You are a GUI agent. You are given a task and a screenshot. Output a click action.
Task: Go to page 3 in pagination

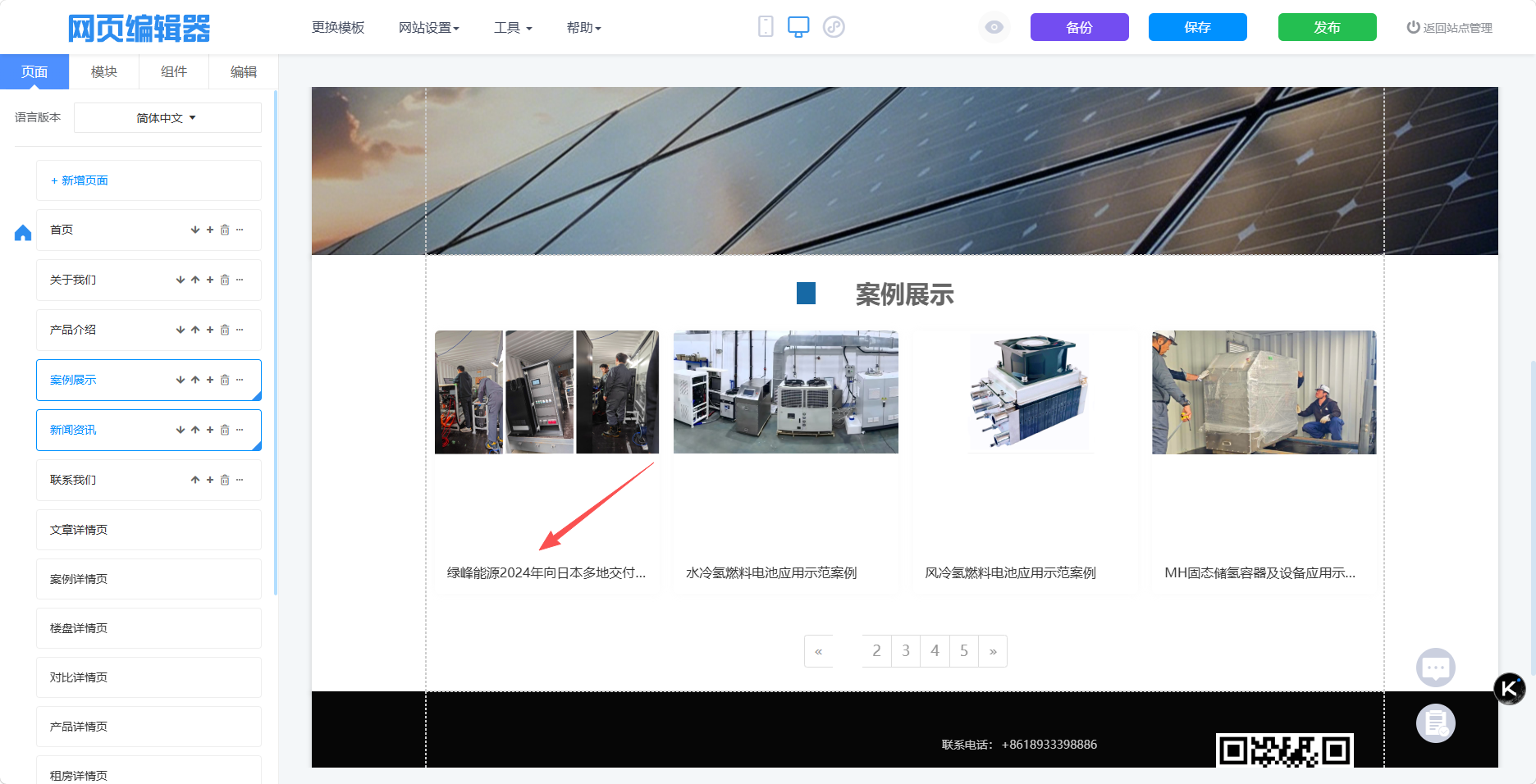(906, 651)
